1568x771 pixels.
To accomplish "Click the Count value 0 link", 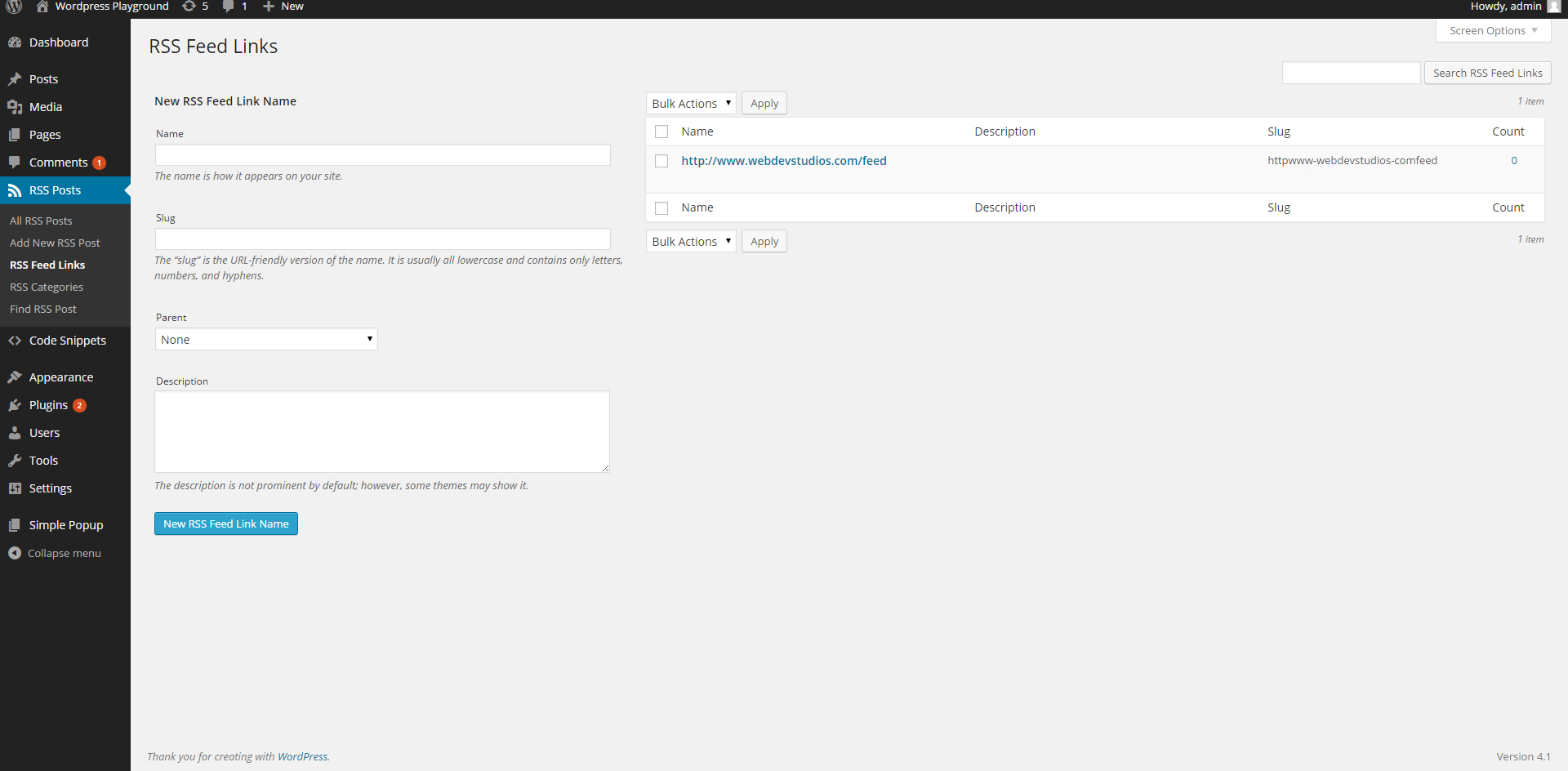I will pos(1514,161).
